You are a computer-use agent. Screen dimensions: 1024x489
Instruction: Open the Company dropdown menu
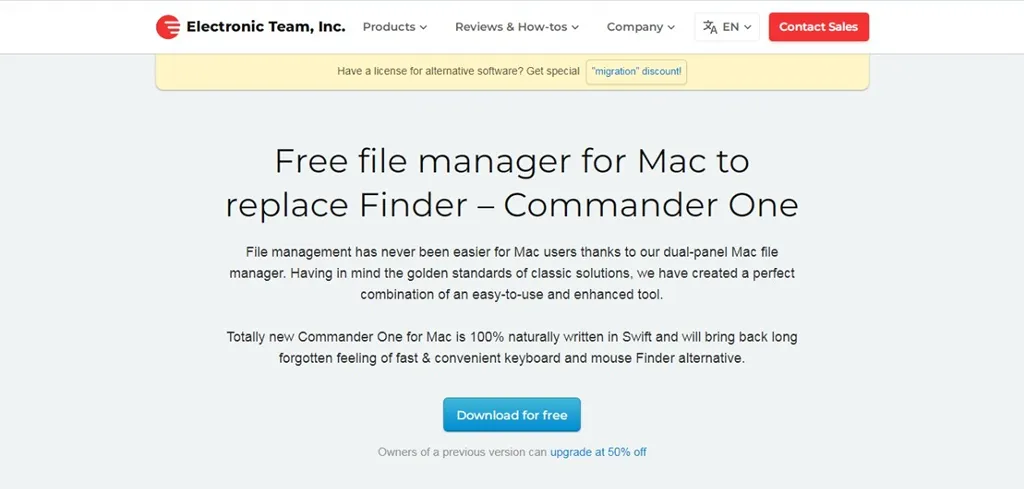(x=640, y=27)
